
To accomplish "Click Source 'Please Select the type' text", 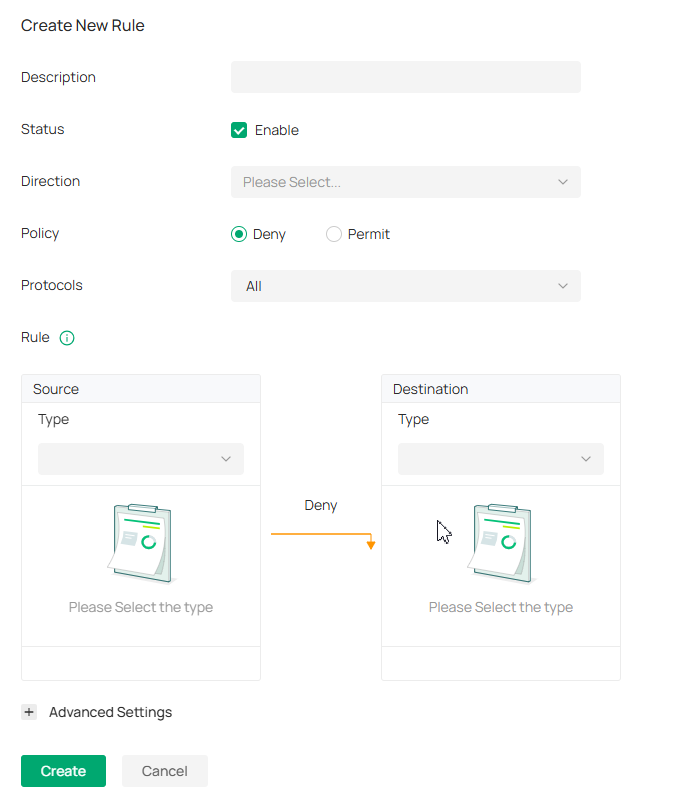I will (x=141, y=607).
